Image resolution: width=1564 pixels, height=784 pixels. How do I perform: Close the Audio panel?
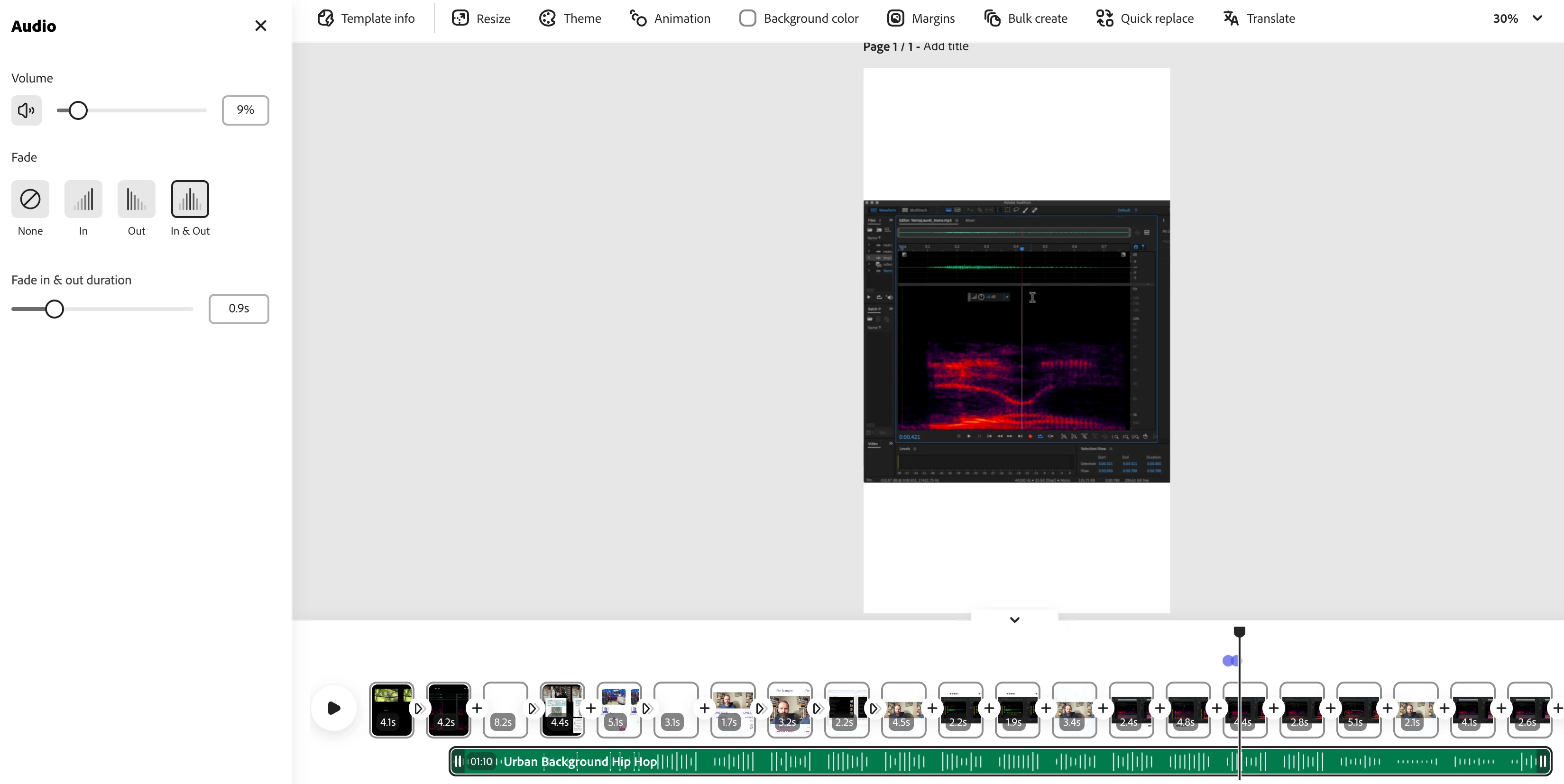[x=260, y=26]
